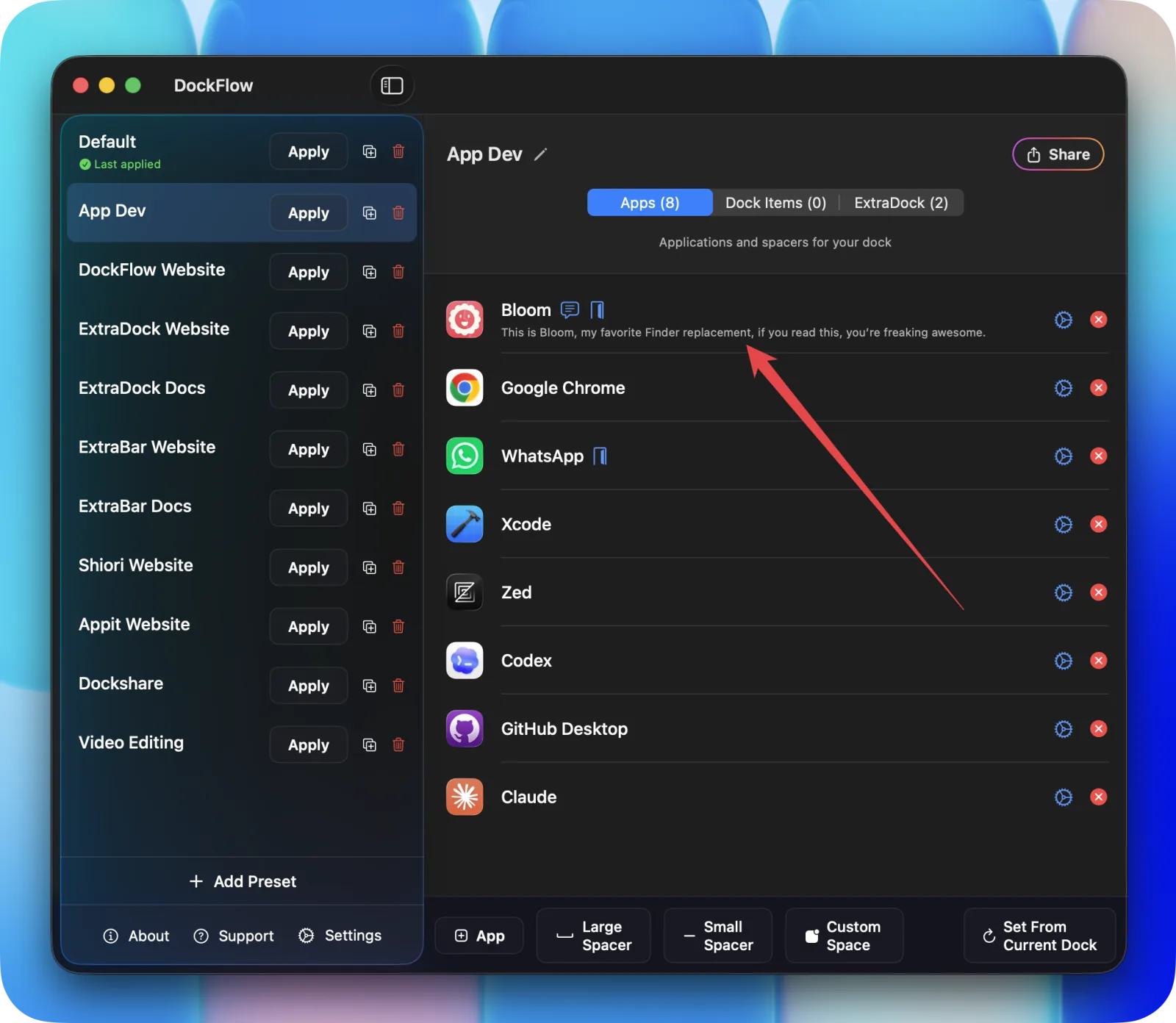Delete the DockFlow Website preset
Viewport: 1176px width, 1023px height.
point(398,272)
